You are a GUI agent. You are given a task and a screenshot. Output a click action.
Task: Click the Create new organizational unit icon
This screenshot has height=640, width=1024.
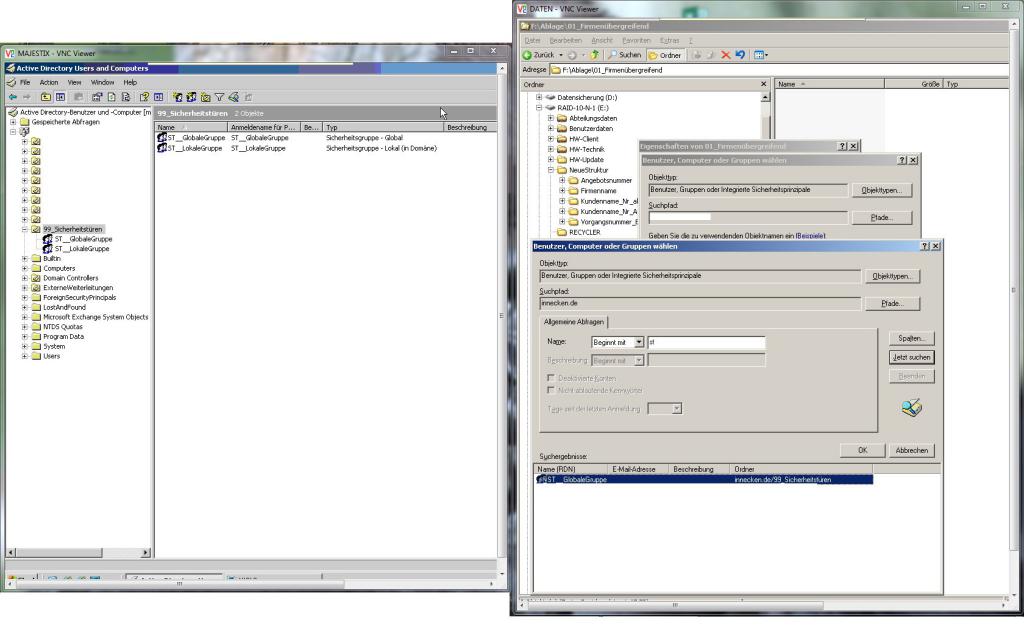(206, 97)
